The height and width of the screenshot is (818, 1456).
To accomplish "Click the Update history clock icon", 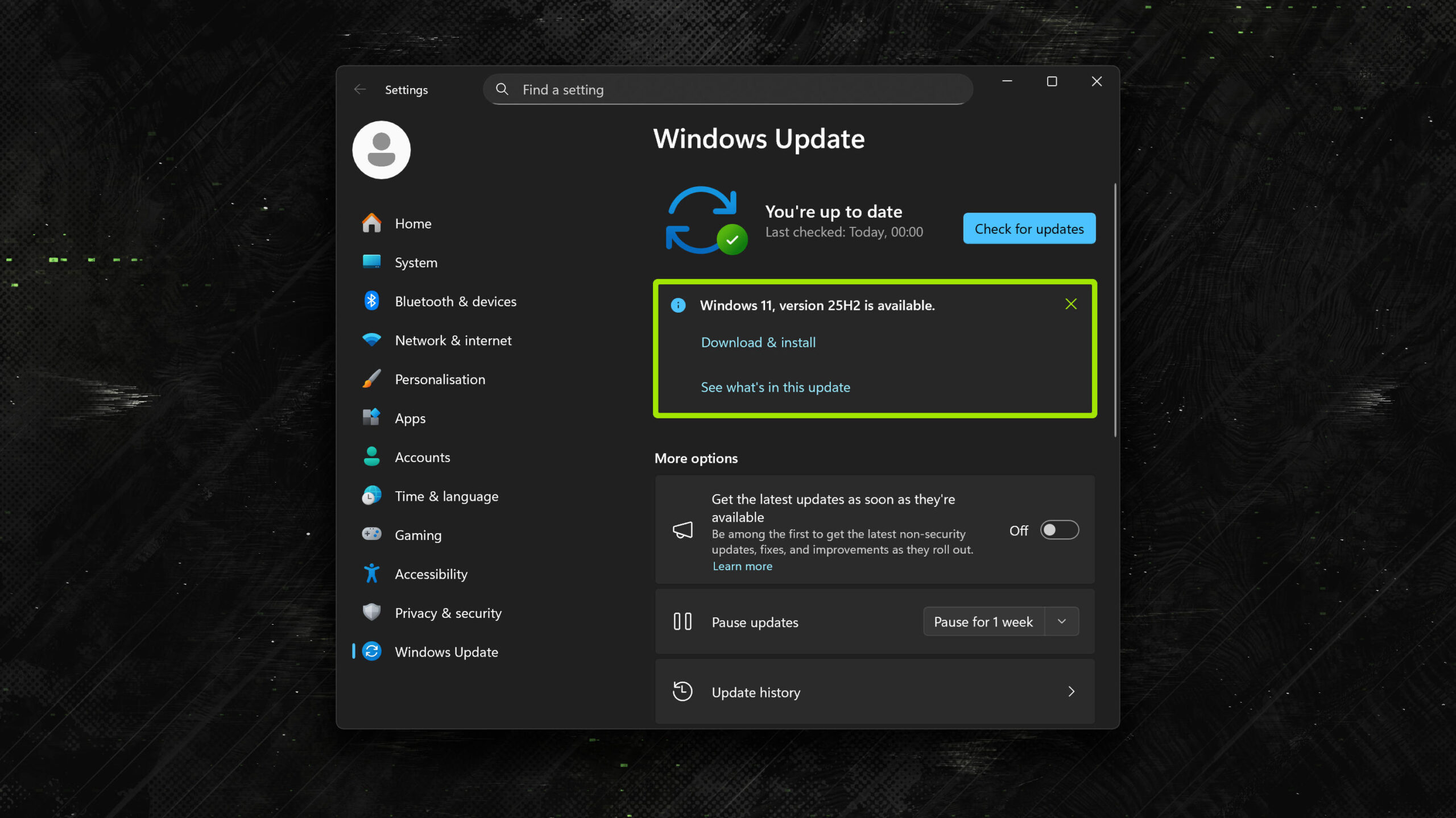I will (682, 691).
